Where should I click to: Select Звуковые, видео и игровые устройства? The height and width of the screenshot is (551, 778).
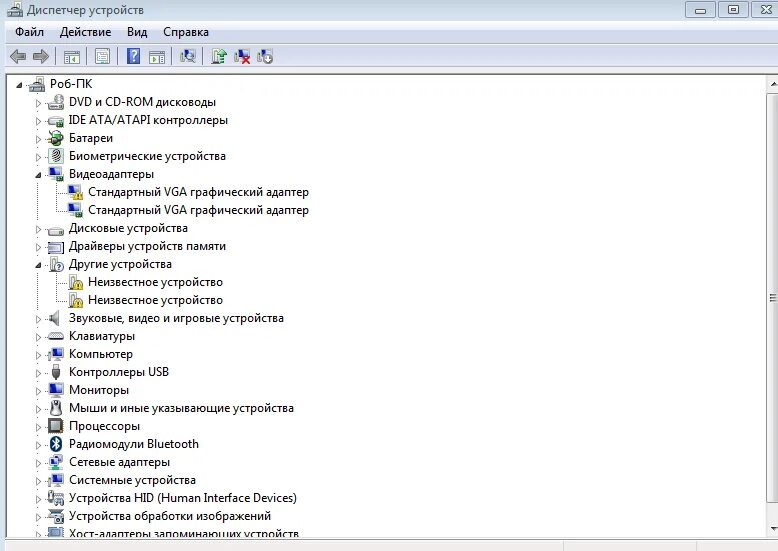tap(176, 318)
